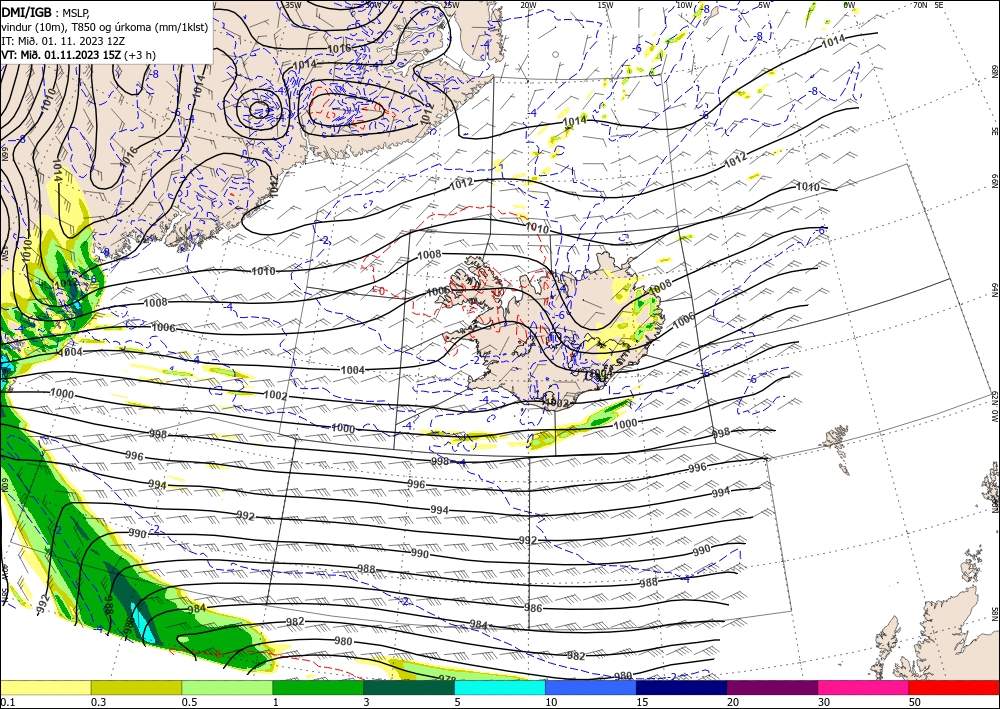
Task: Select the red 50+ legend swatch
Action: click(x=954, y=687)
